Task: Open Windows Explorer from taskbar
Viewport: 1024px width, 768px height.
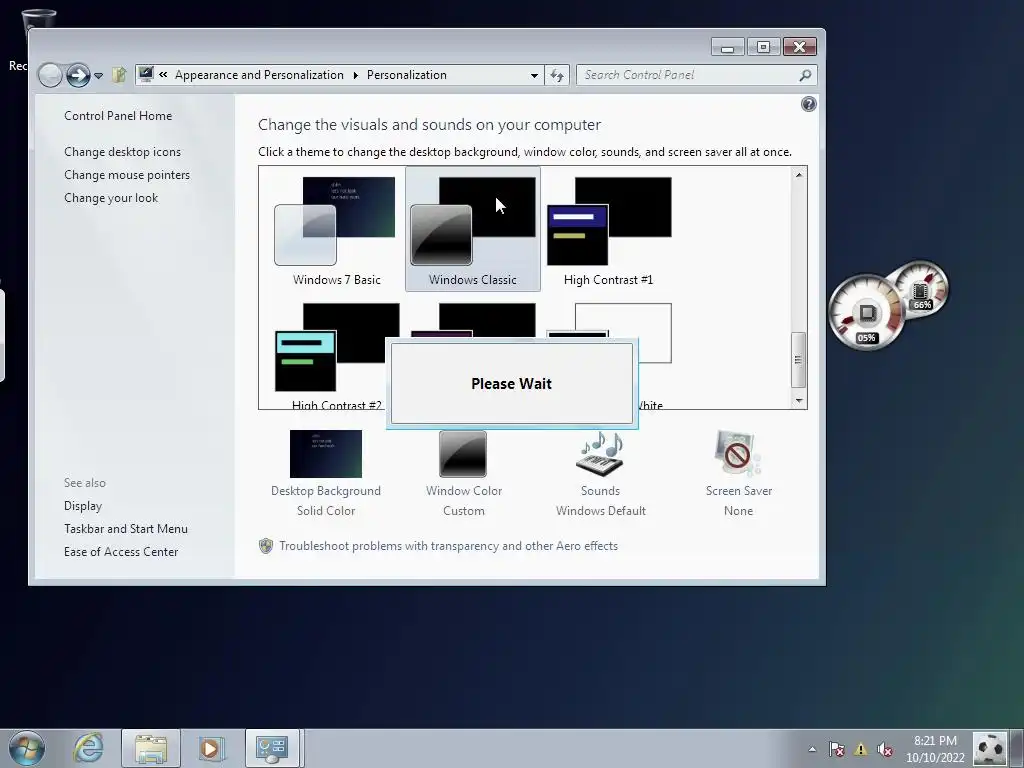Action: pos(151,748)
